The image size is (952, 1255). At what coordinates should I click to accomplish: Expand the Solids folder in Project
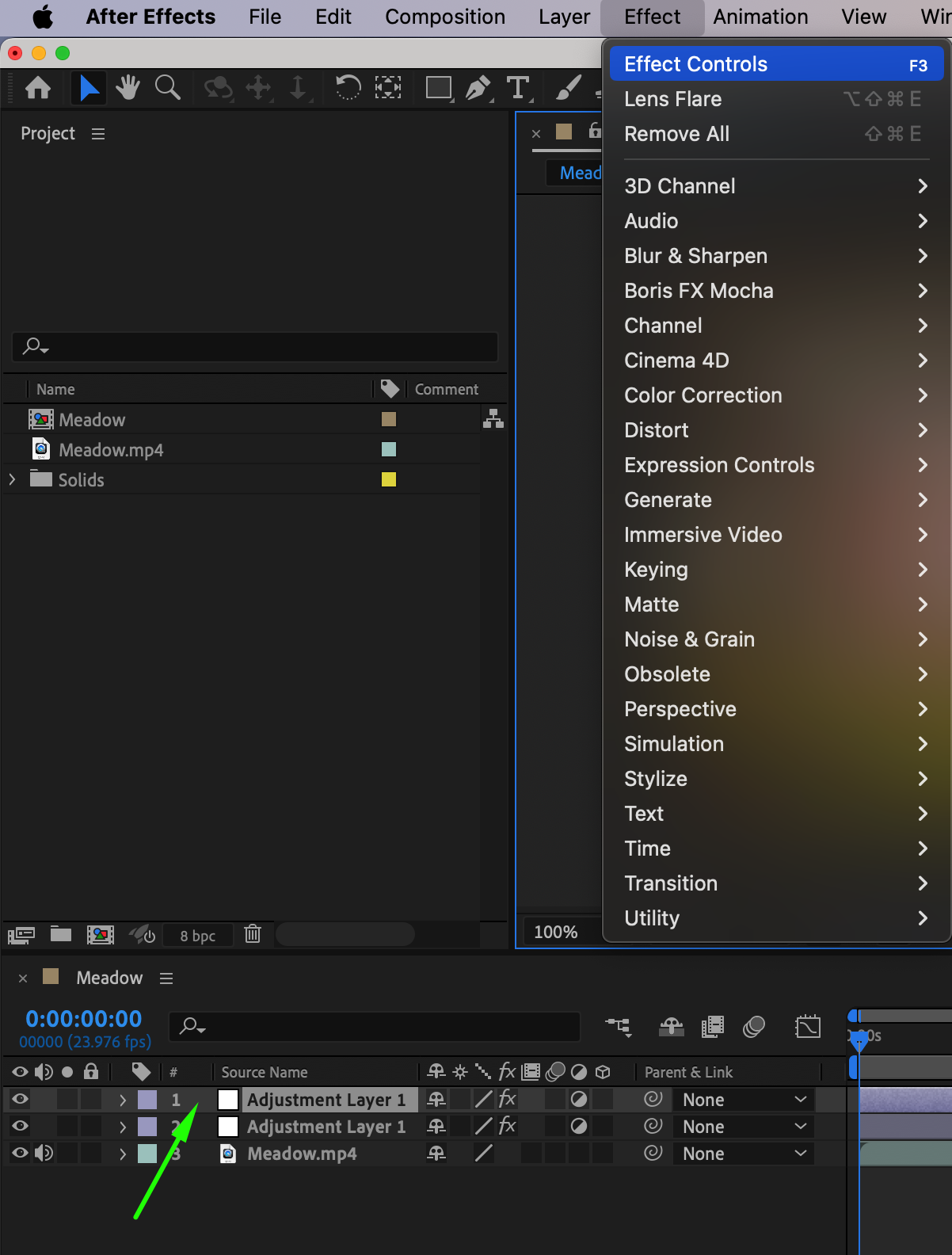click(12, 479)
